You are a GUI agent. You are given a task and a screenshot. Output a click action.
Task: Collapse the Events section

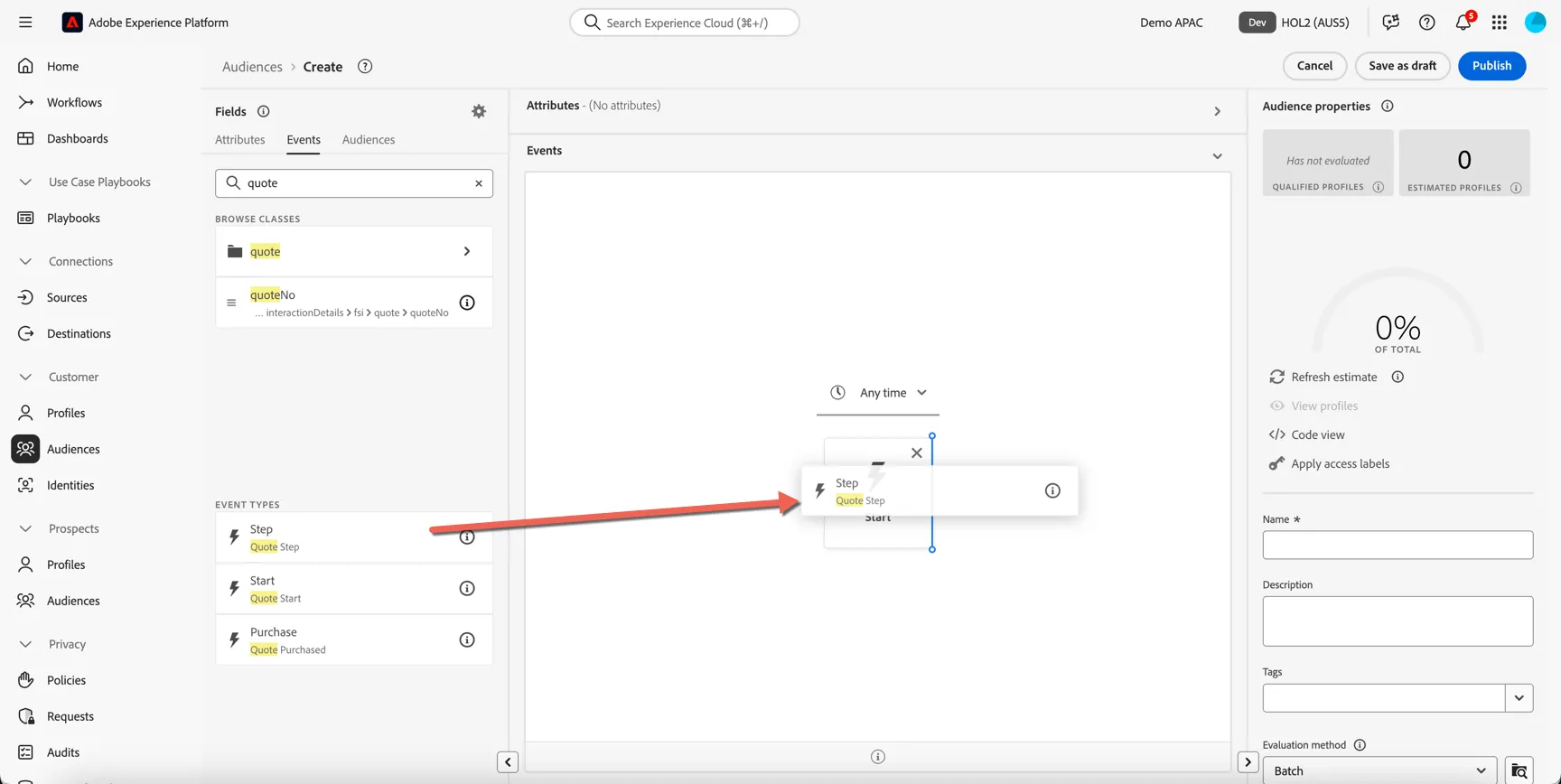point(1218,156)
